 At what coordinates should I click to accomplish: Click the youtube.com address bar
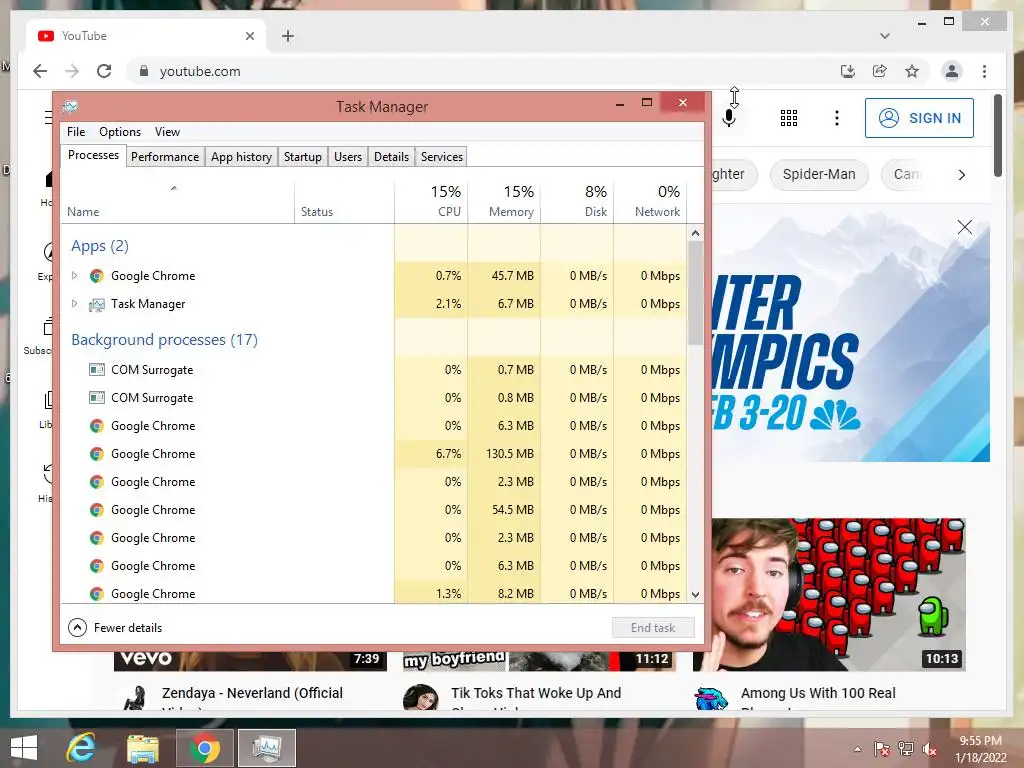pyautogui.click(x=483, y=71)
